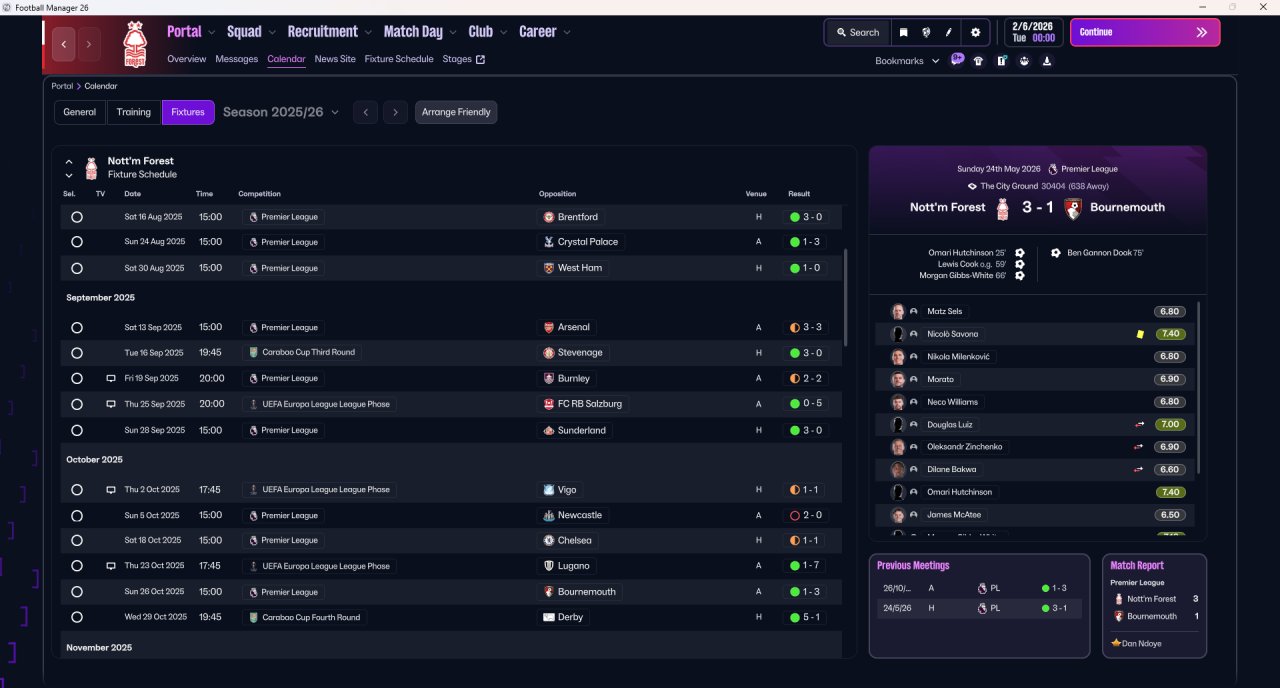Select the West Ham fixture radio button

point(77,268)
